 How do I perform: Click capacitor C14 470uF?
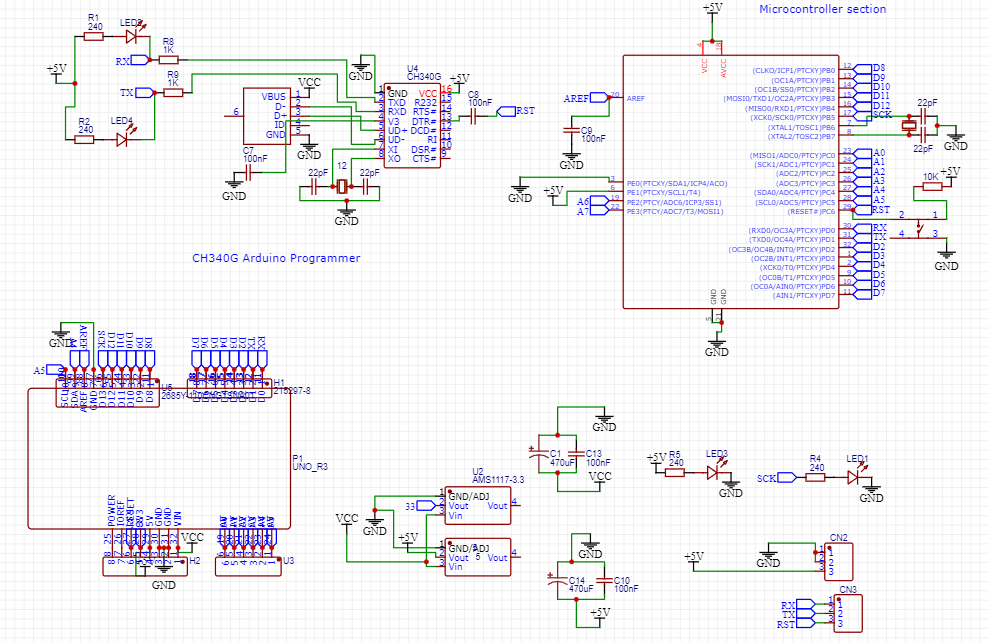click(558, 580)
